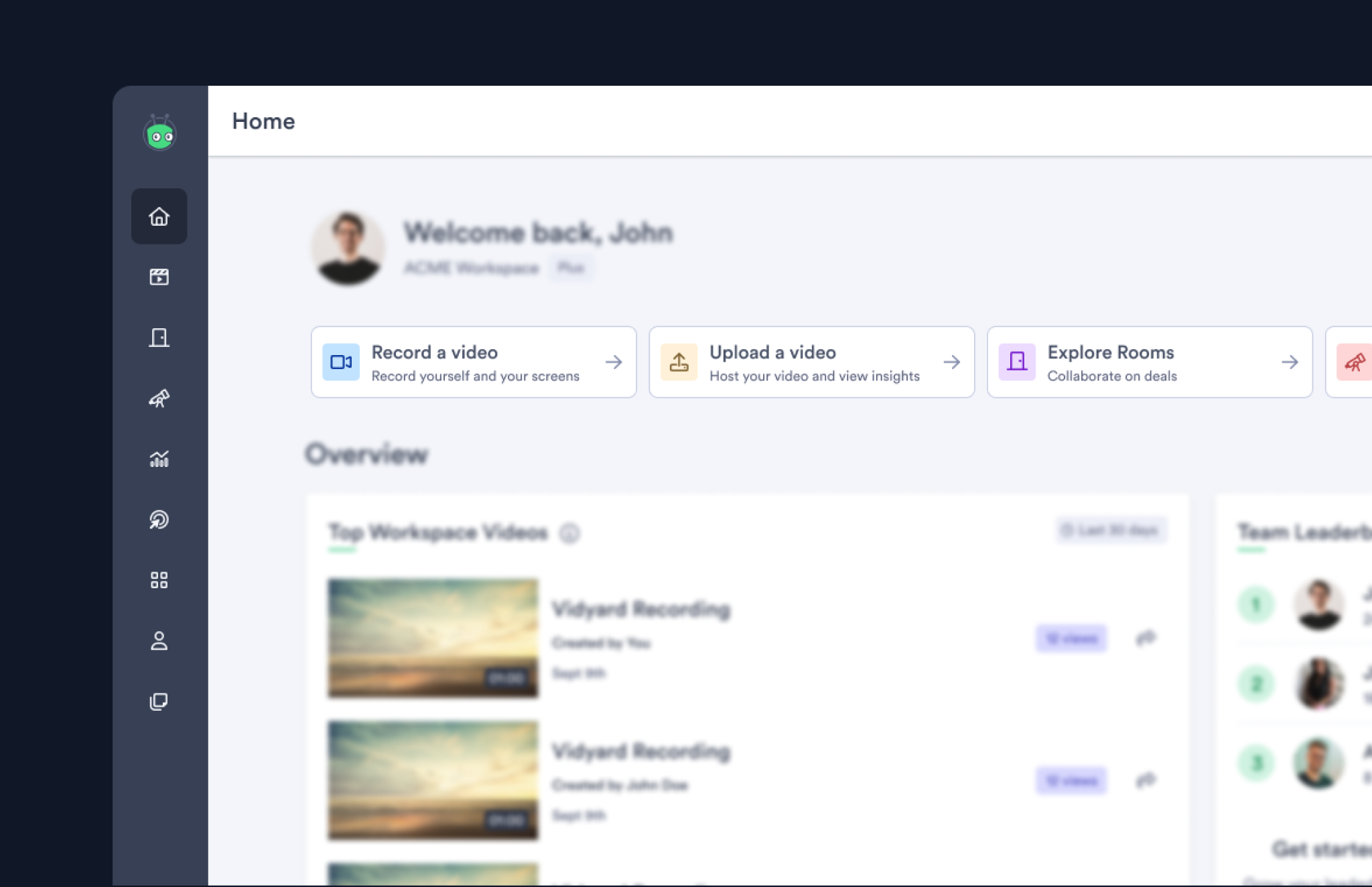This screenshot has width=1372, height=887.
Task: Click the Record a video arrow button
Action: coord(614,362)
